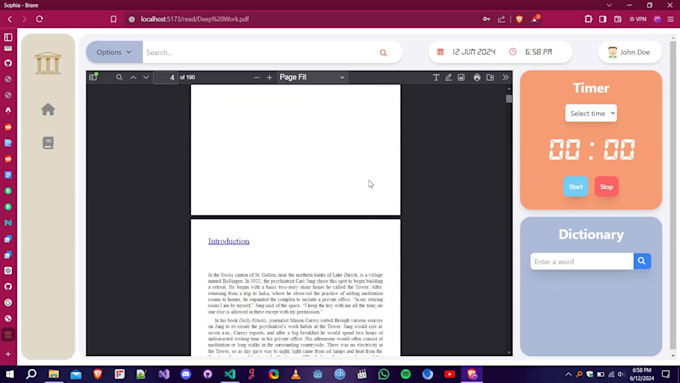Open the PDF viewer more tools chevrons
The width and height of the screenshot is (680, 383).
pyautogui.click(x=505, y=77)
